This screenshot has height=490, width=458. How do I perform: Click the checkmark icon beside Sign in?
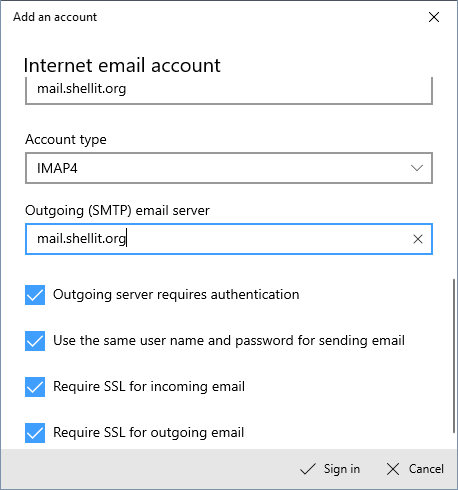(x=307, y=469)
